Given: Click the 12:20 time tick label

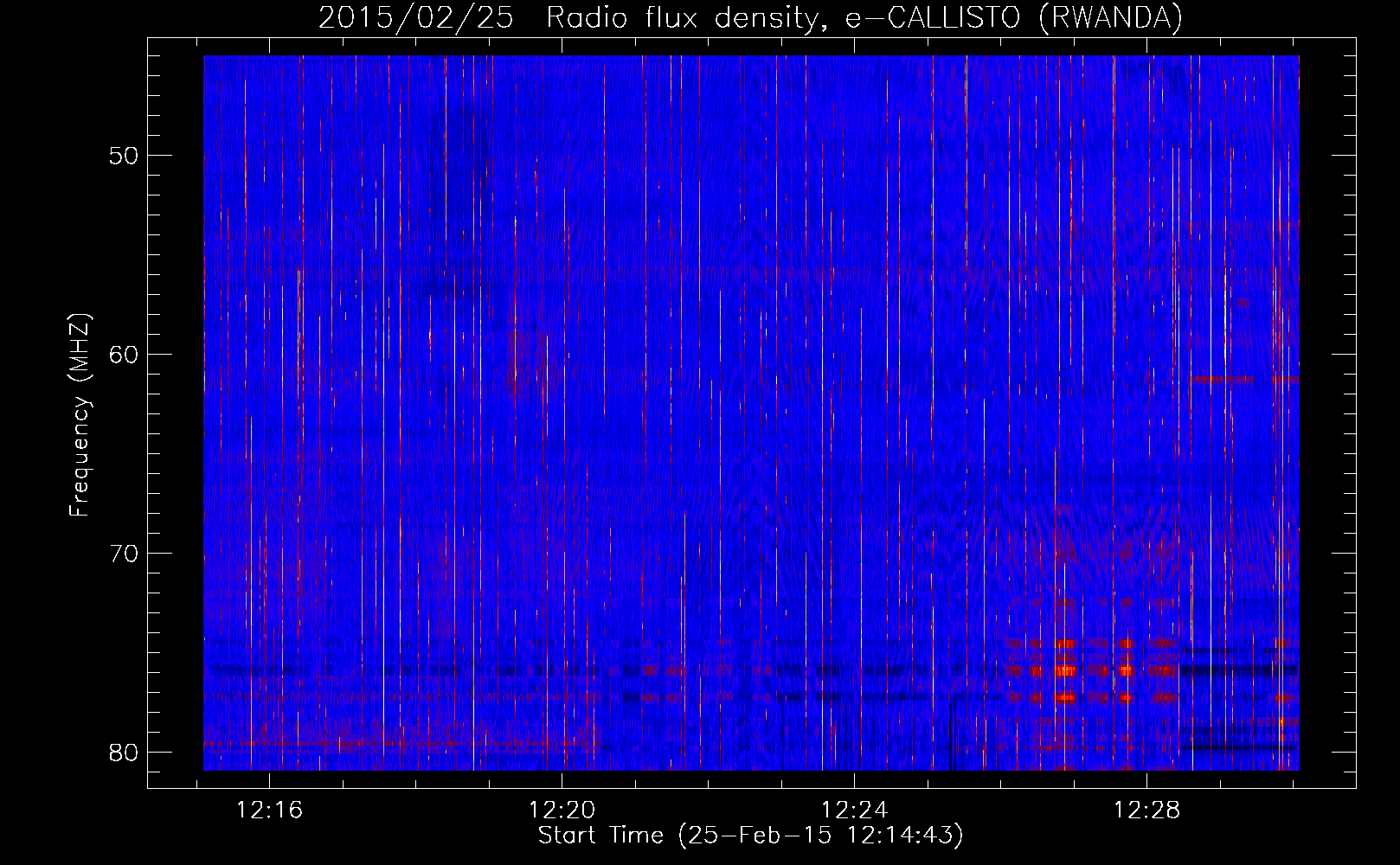Looking at the screenshot, I should [x=562, y=811].
